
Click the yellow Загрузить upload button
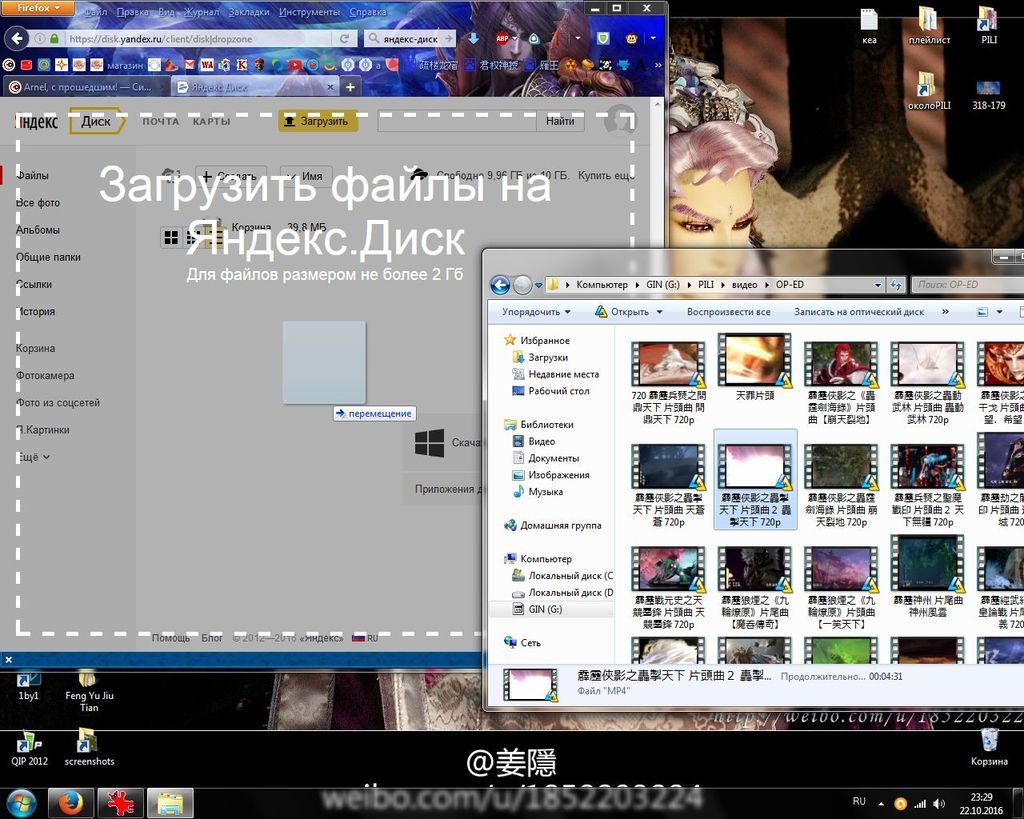[x=317, y=121]
